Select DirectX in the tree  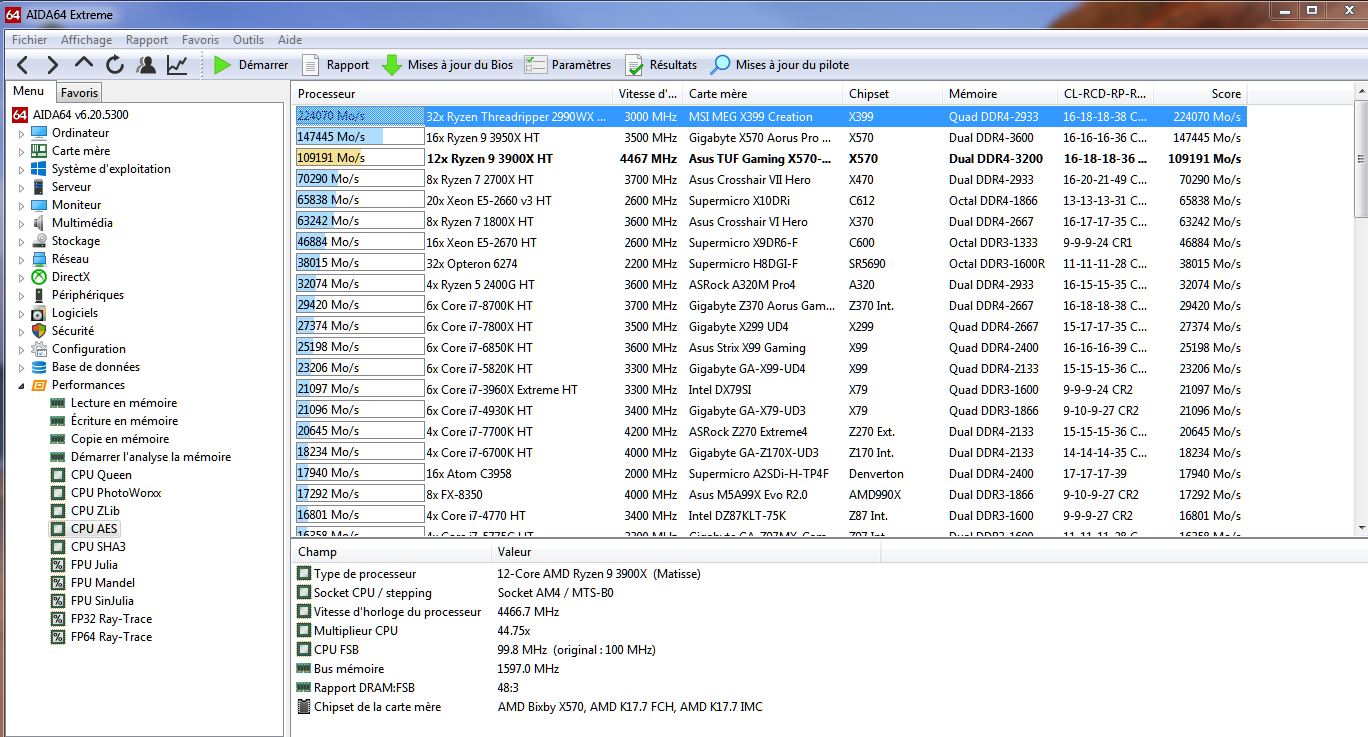click(70, 277)
